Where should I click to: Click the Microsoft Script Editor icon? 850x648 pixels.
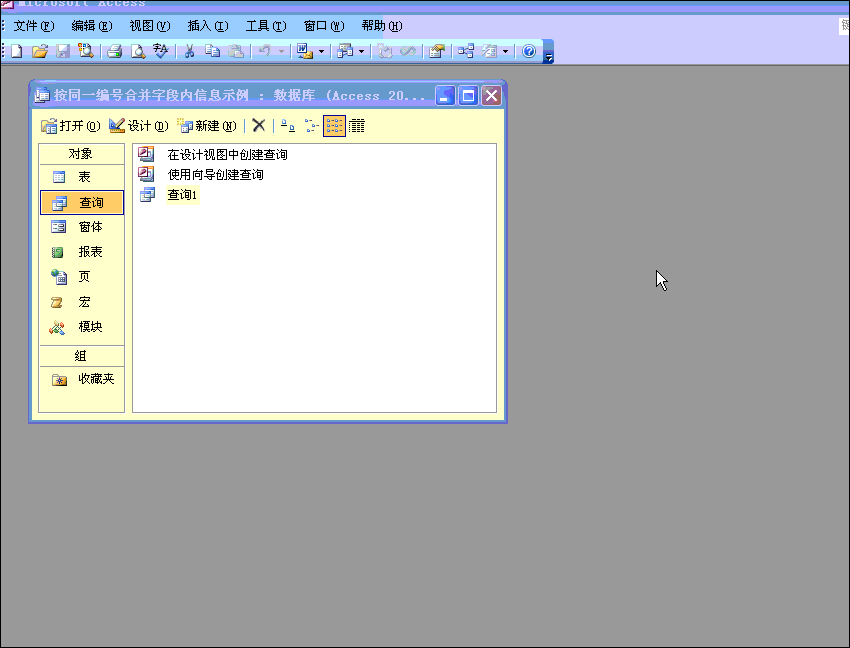point(408,52)
